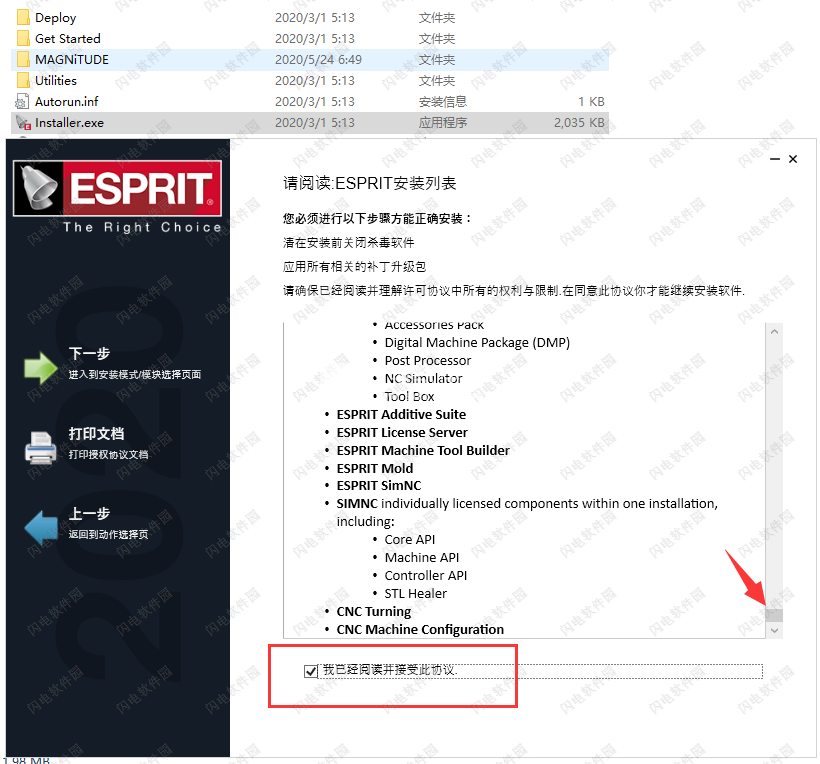The width and height of the screenshot is (820, 764).
Task: Click ESPRIT License Server list item
Action: pyautogui.click(x=402, y=432)
